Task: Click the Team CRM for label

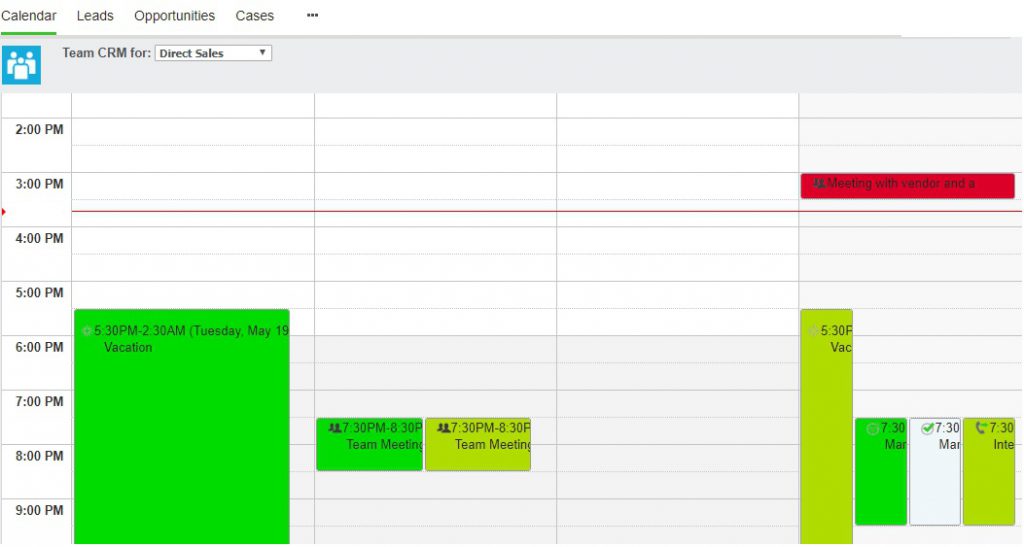Action: pyautogui.click(x=106, y=53)
